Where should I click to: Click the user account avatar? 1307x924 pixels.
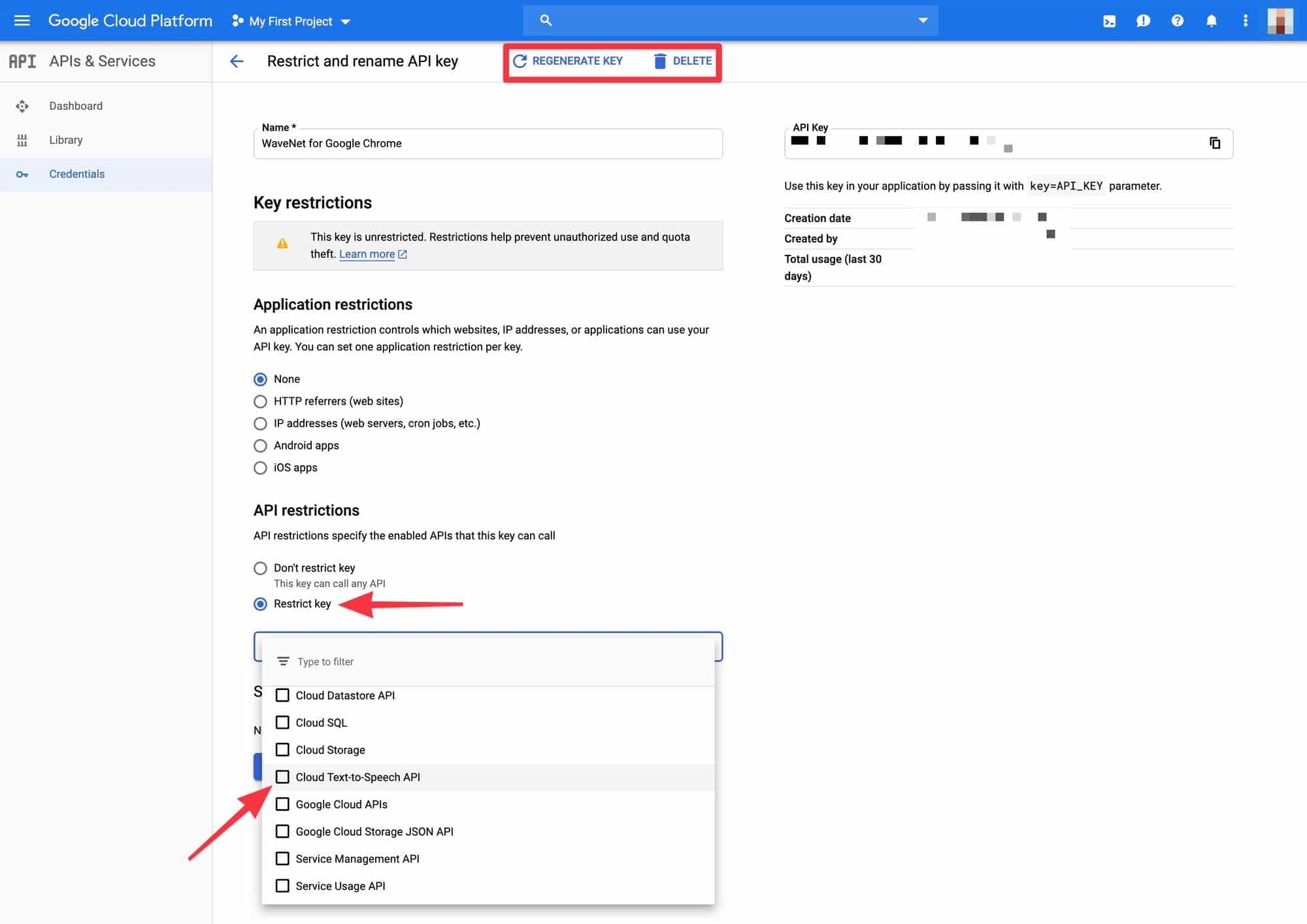(x=1280, y=21)
